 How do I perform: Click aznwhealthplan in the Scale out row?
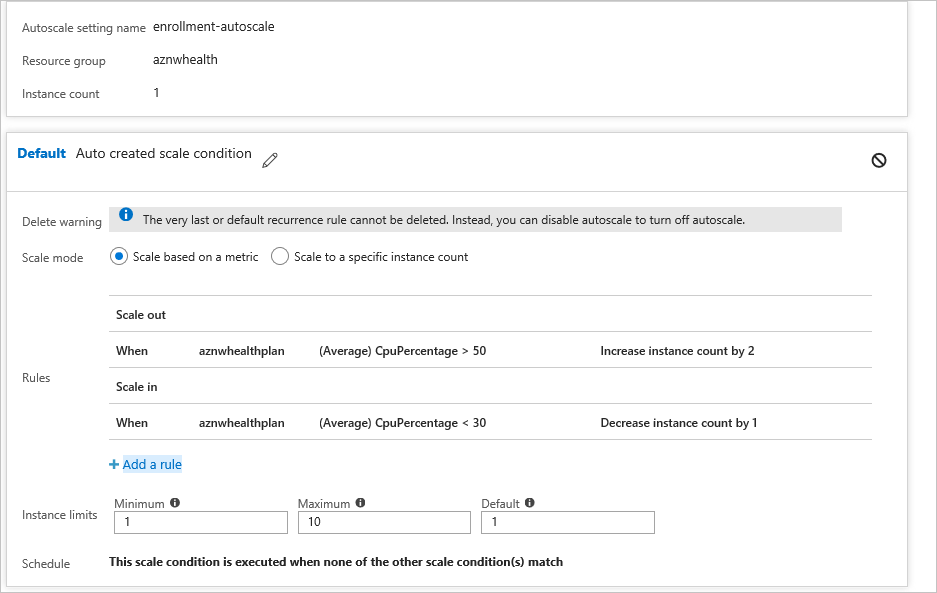(241, 351)
